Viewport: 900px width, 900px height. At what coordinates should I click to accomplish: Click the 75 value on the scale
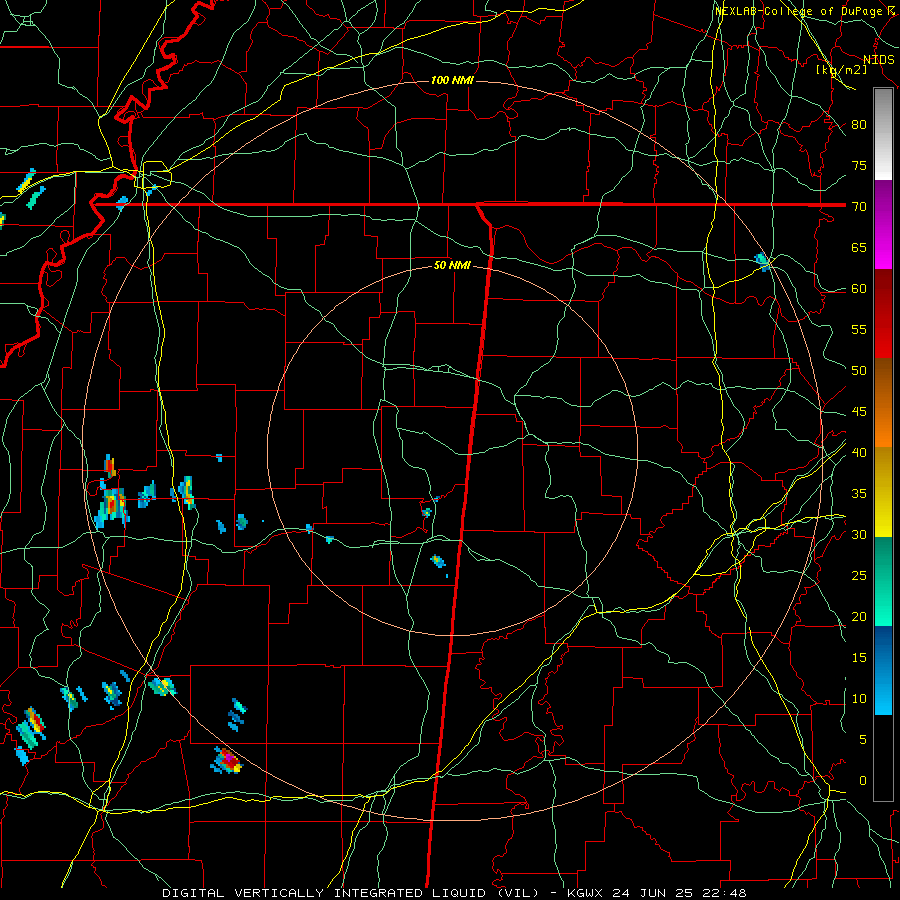pyautogui.click(x=859, y=165)
